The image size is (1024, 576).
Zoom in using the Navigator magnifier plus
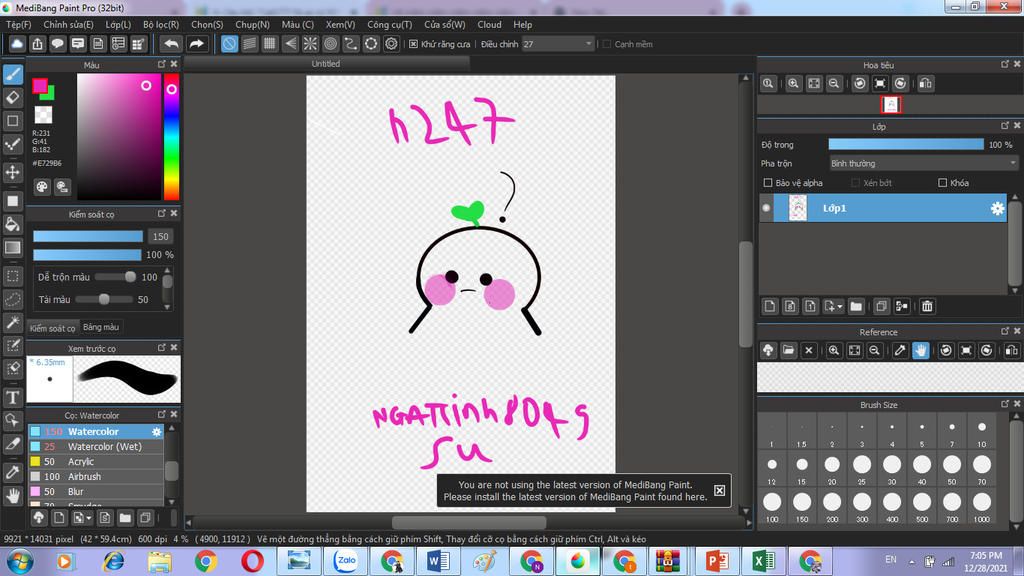[793, 84]
